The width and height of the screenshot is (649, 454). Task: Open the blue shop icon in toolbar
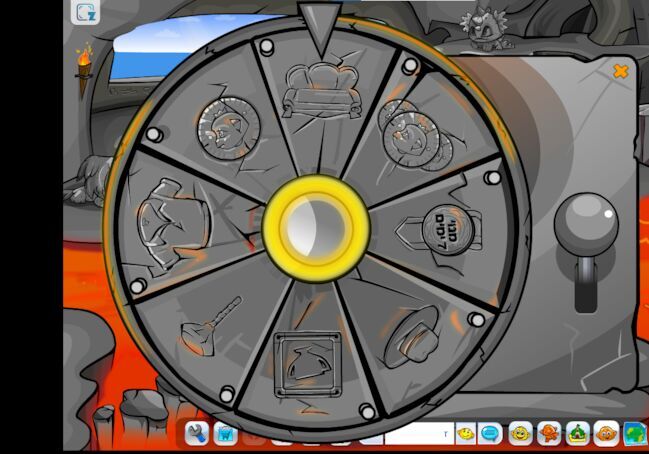(x=226, y=433)
